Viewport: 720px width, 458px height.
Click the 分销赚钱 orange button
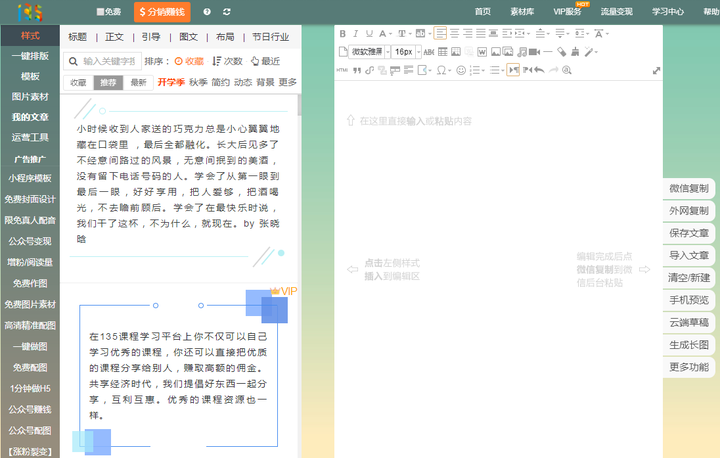(x=162, y=12)
